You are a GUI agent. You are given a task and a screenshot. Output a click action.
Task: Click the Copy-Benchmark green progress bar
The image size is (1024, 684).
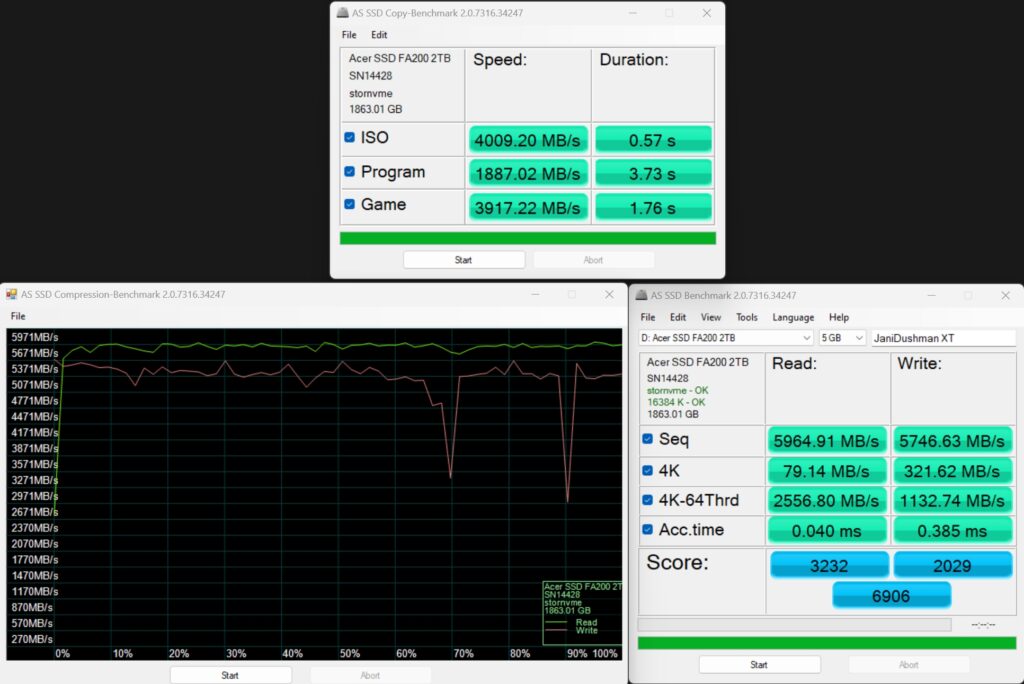pyautogui.click(x=528, y=238)
